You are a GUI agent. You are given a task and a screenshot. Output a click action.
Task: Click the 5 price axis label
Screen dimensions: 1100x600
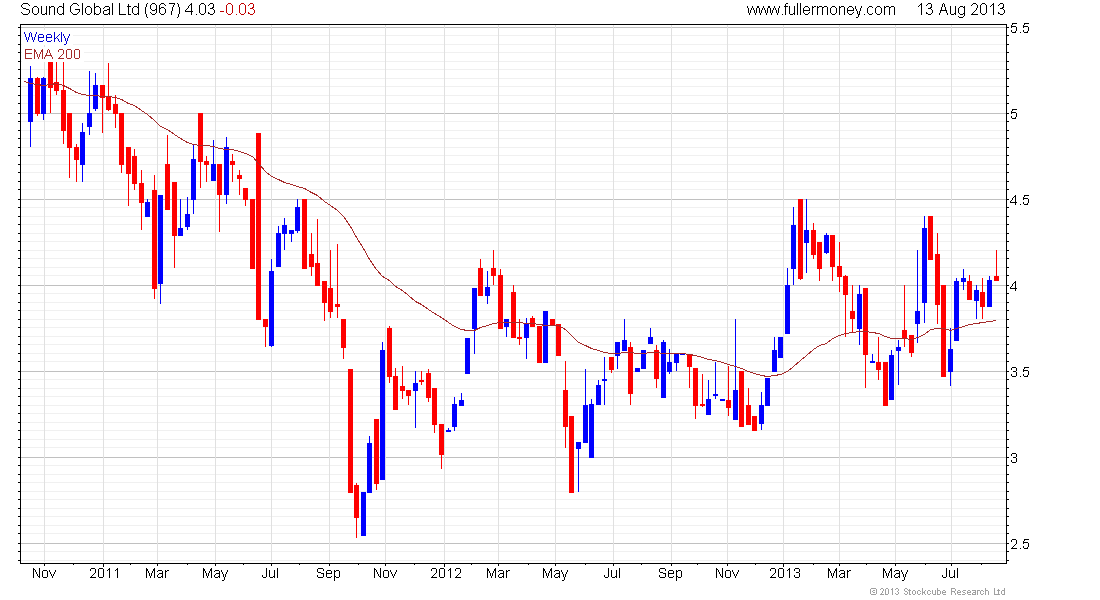(1014, 114)
